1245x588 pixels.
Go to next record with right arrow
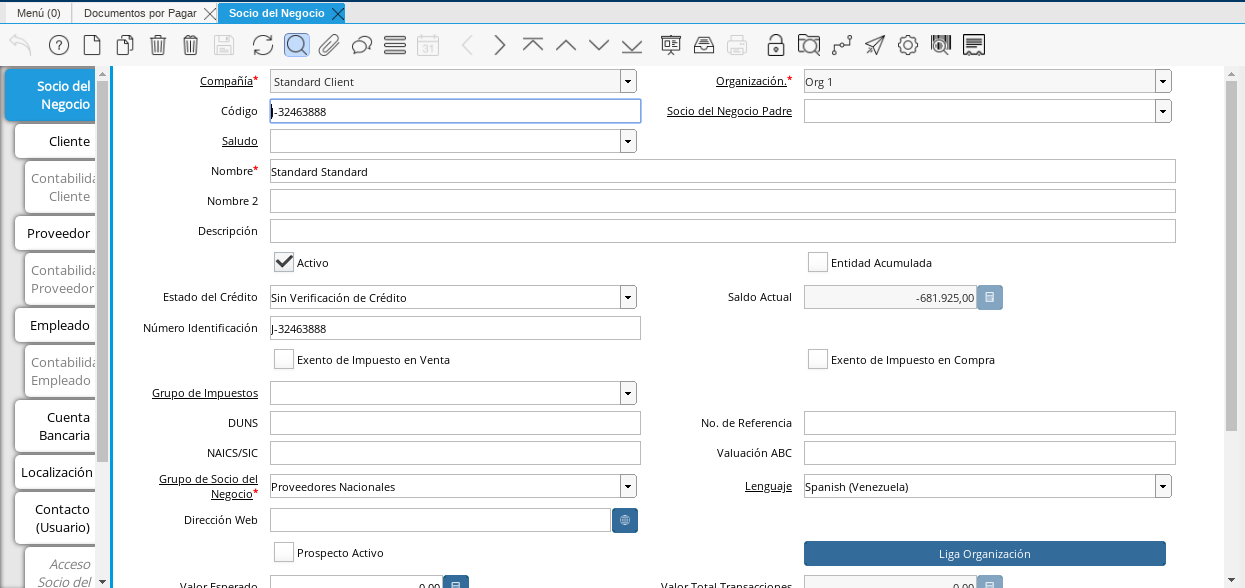tap(499, 45)
